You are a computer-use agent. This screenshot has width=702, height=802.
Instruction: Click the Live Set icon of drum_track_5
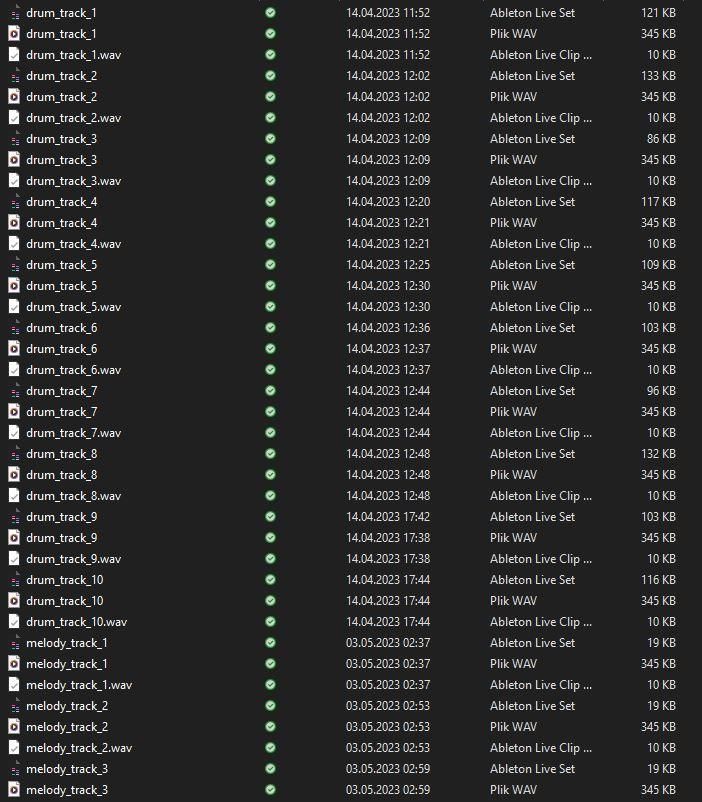15,264
